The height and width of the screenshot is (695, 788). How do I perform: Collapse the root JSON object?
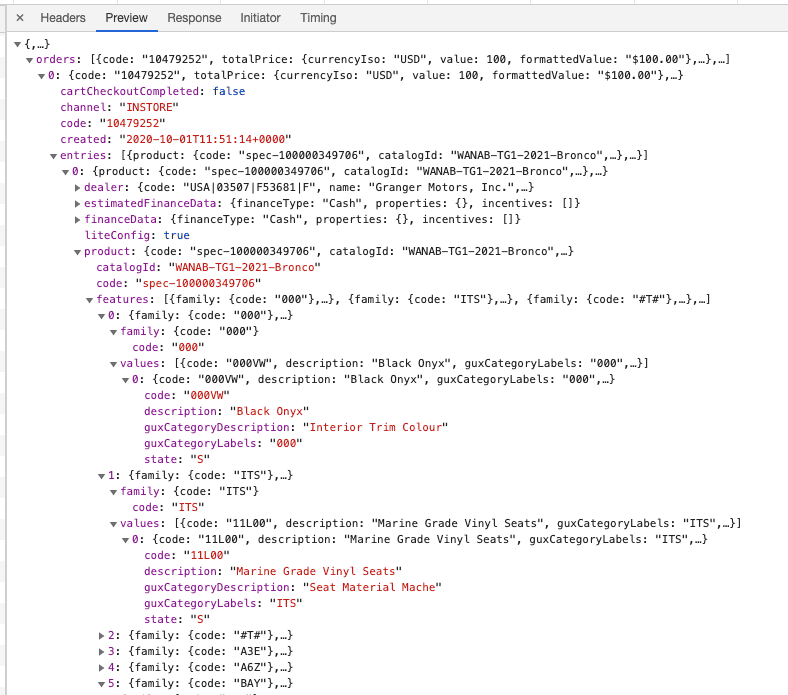18,44
